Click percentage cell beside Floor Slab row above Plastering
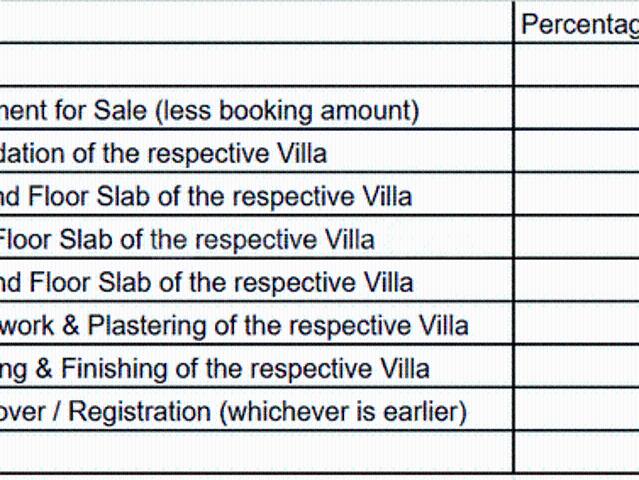The width and height of the screenshot is (639, 480). tap(577, 282)
